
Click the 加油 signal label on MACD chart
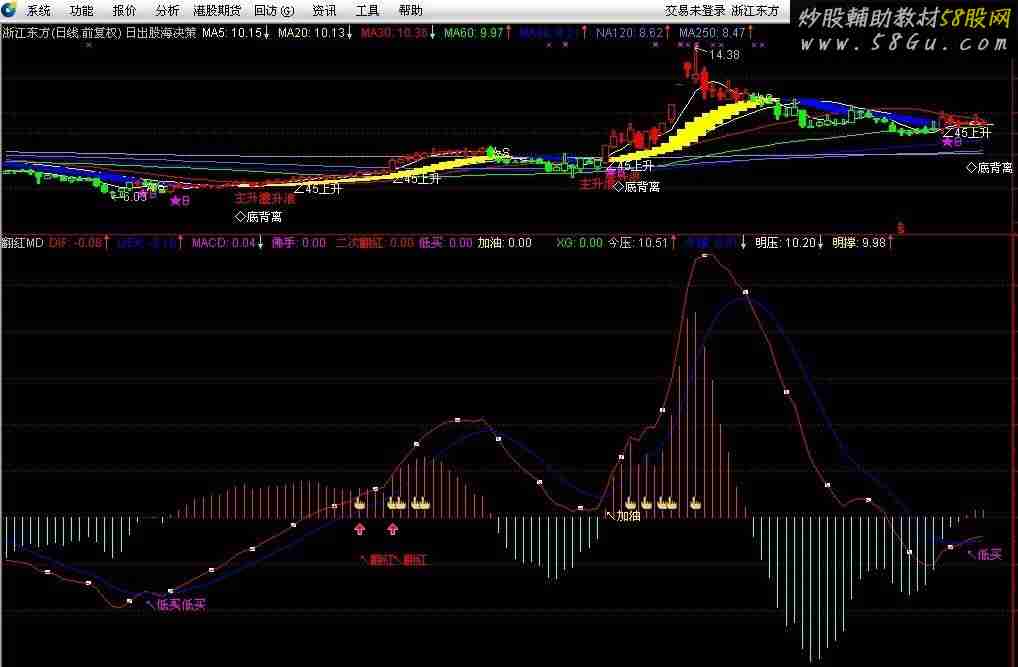(624, 516)
